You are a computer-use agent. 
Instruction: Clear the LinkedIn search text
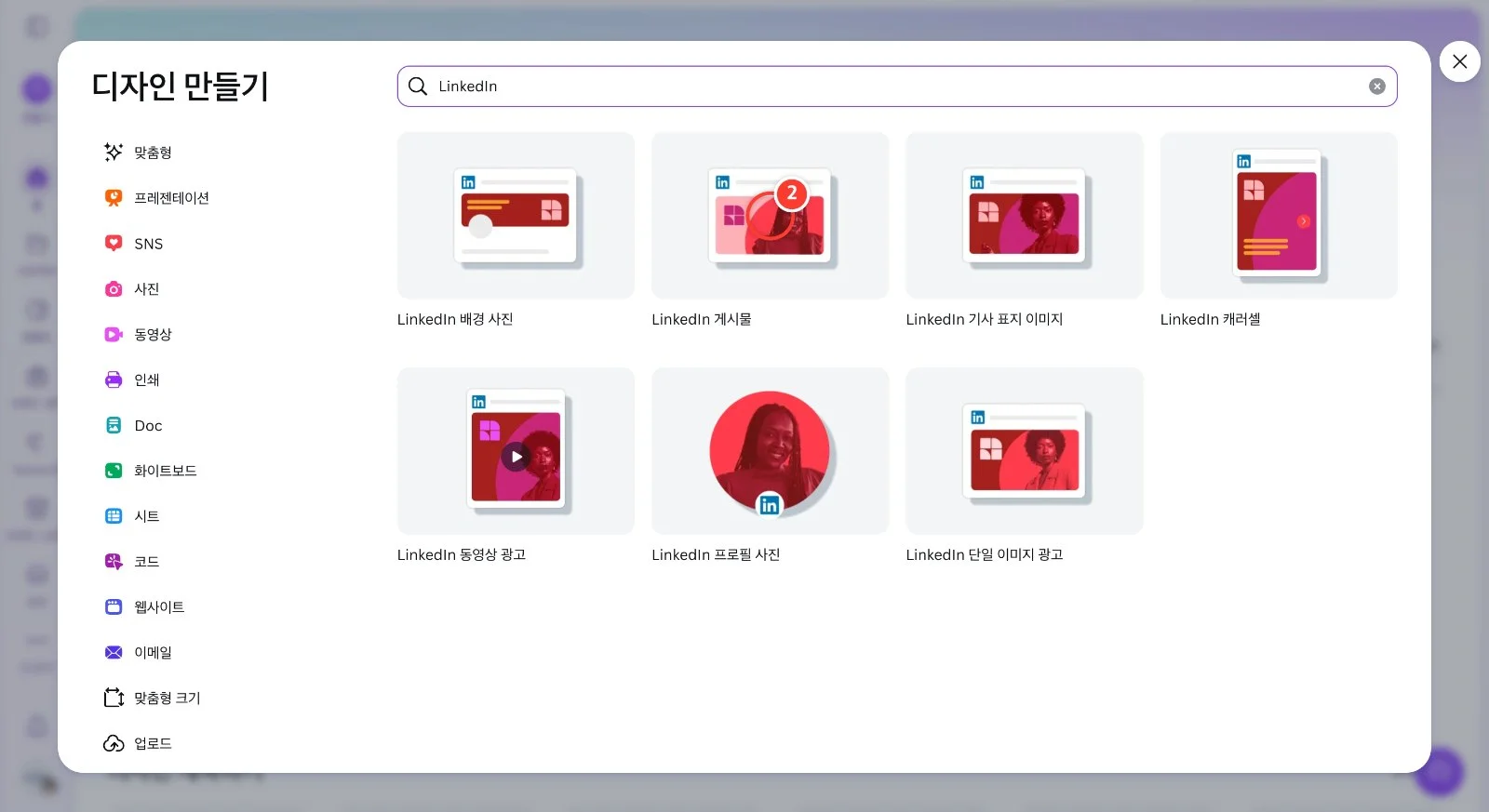(x=1377, y=87)
